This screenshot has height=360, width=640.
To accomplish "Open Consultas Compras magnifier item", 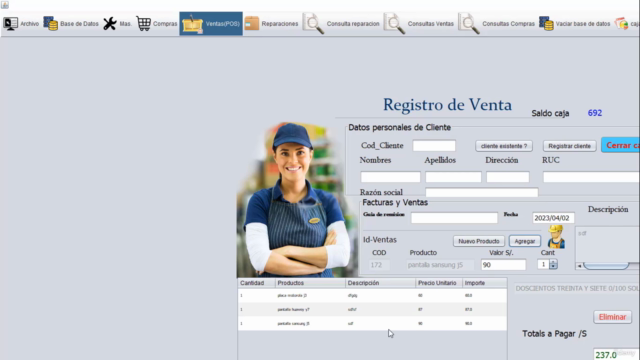I will [x=496, y=24].
